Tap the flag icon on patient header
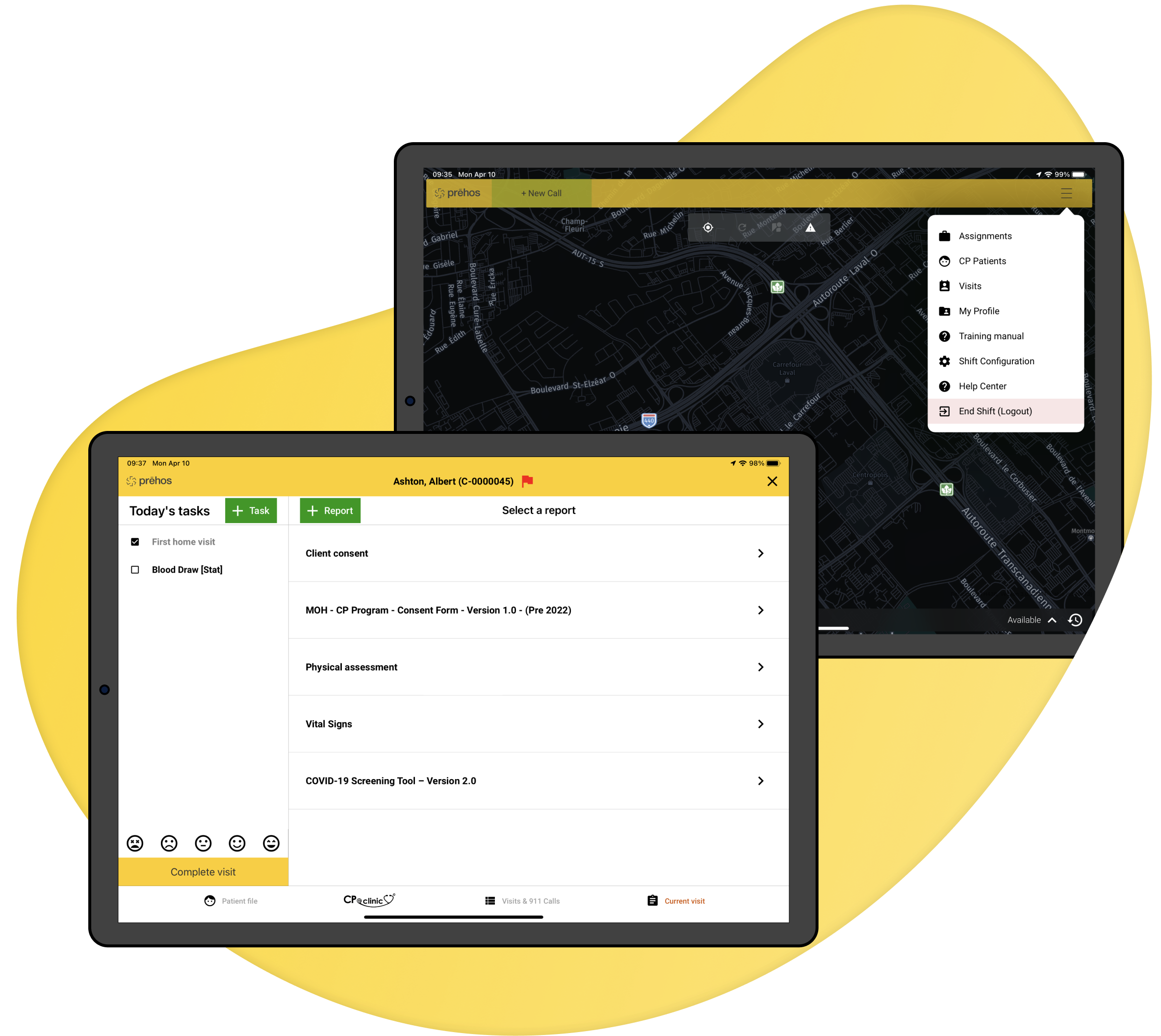 coord(529,482)
